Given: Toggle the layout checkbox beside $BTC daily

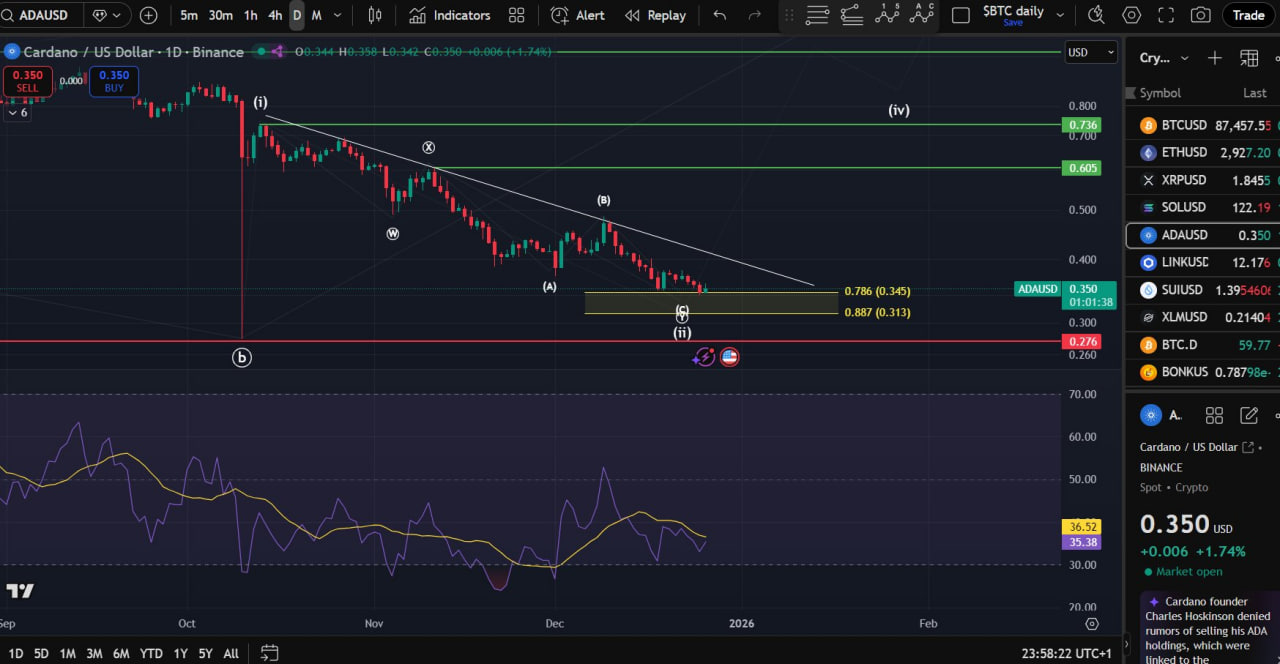Looking at the screenshot, I should tap(960, 15).
